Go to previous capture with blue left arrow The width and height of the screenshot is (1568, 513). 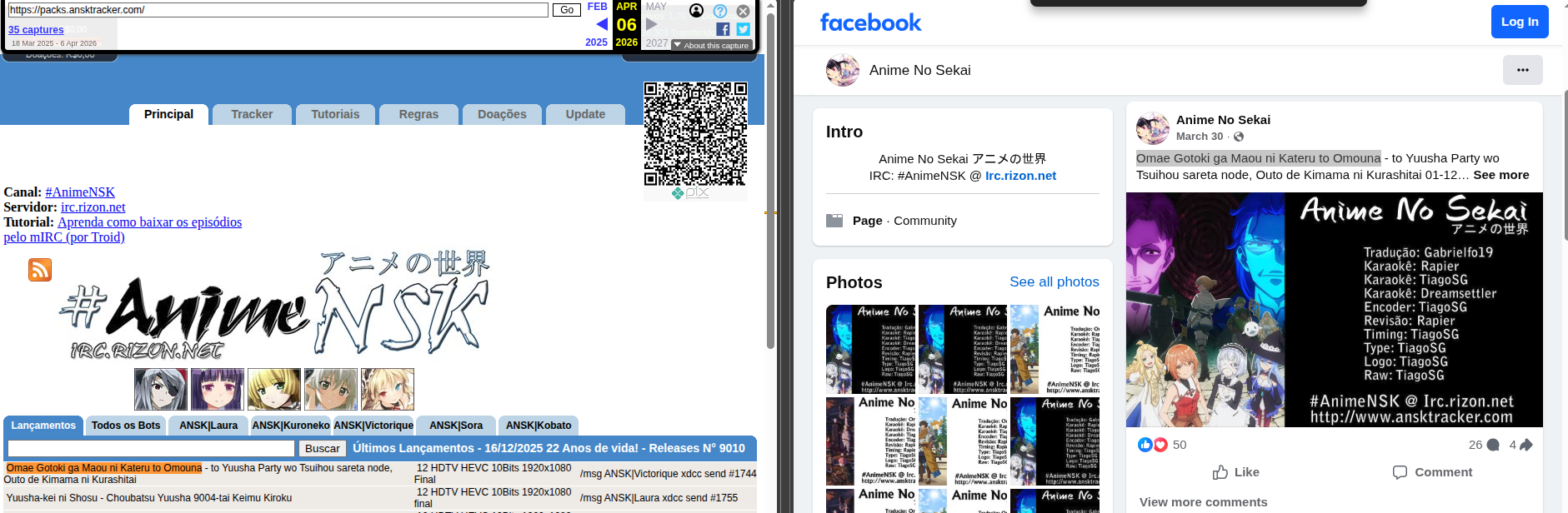pos(602,24)
